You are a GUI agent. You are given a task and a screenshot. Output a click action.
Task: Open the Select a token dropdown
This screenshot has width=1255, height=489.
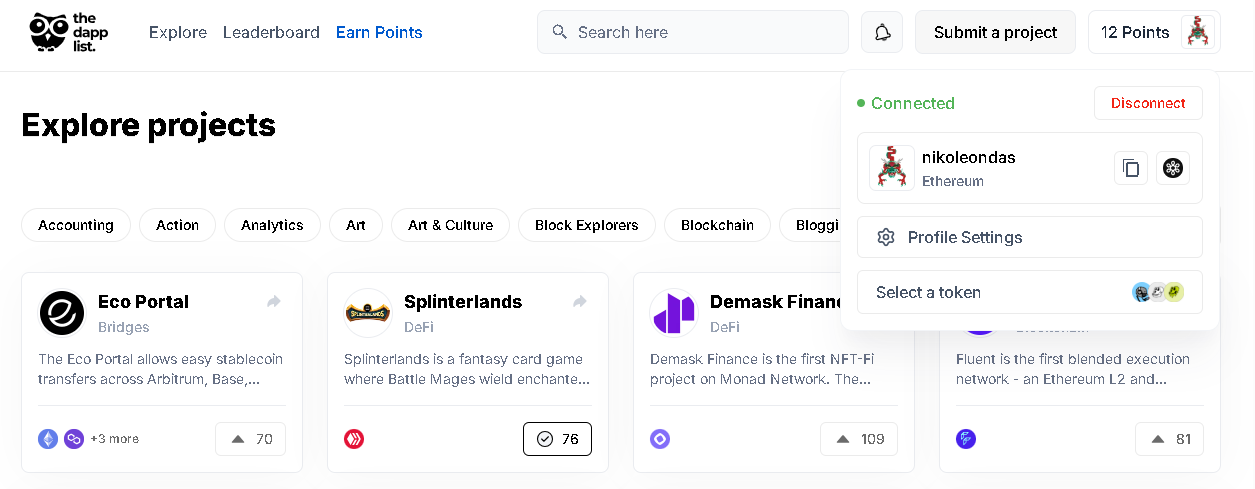1030,292
